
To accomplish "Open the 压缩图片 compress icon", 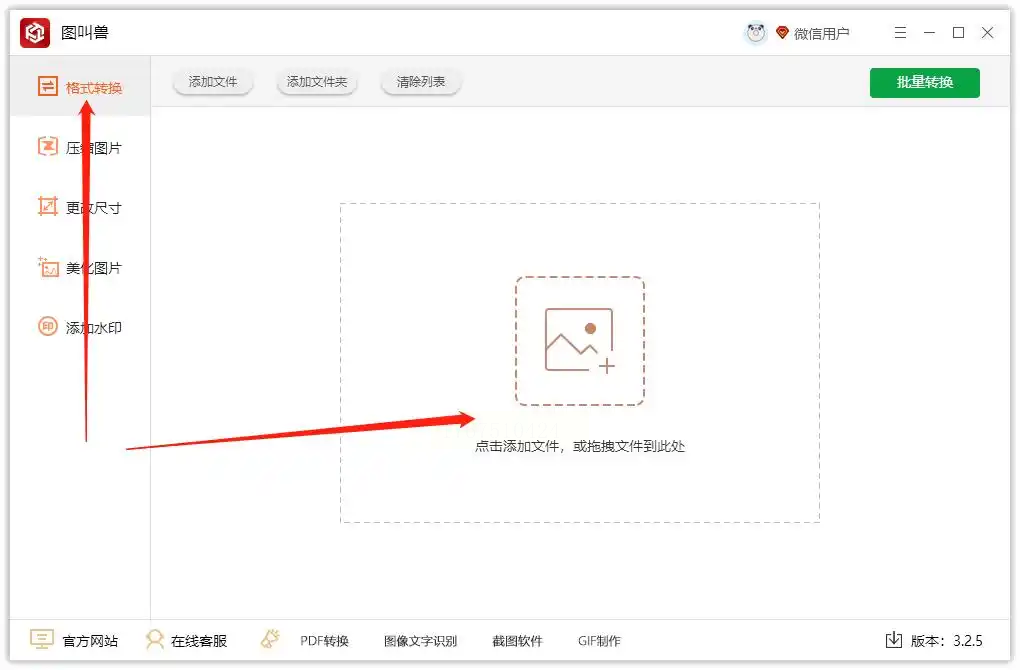I will 47,146.
